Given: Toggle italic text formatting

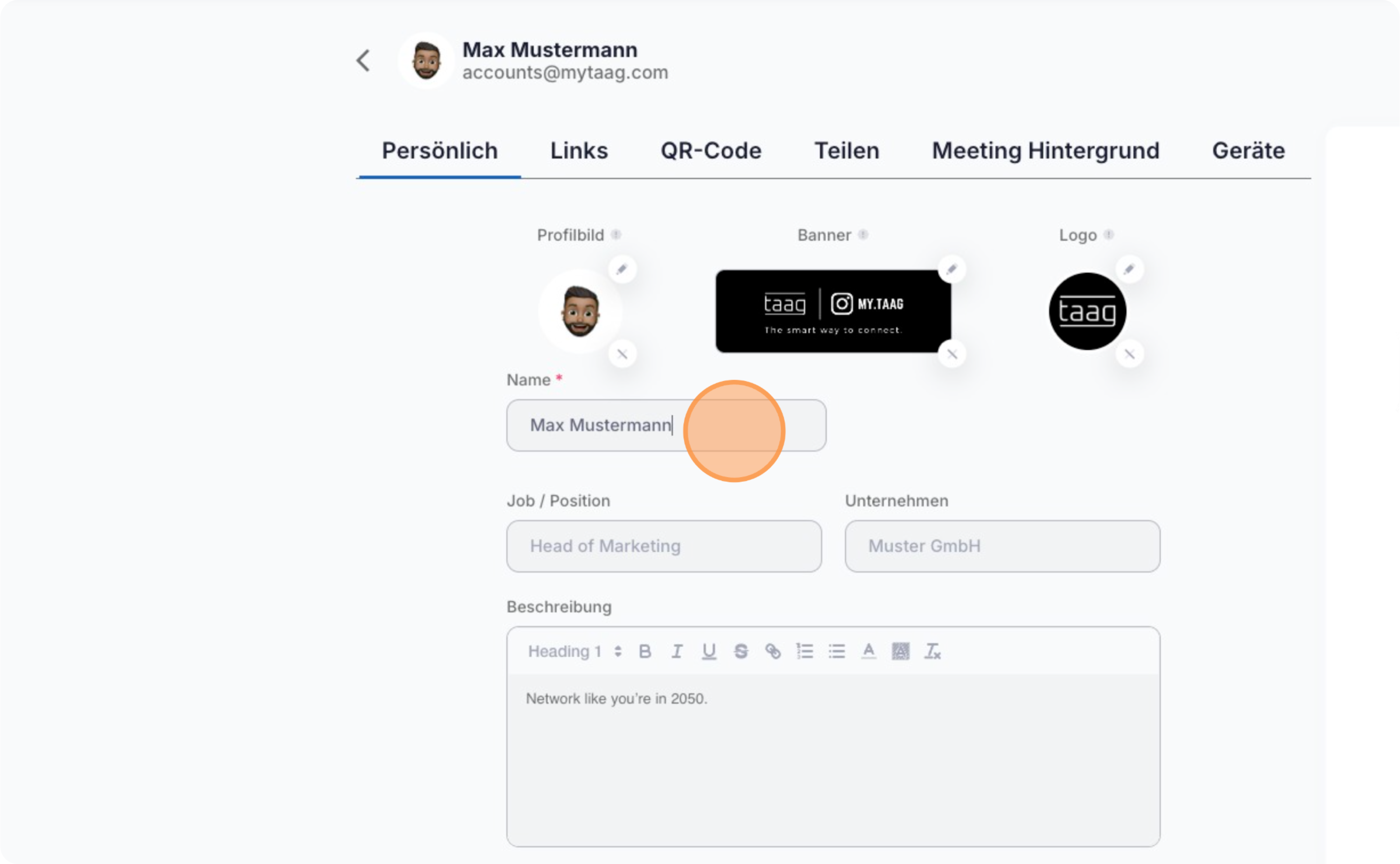Looking at the screenshot, I should [677, 652].
